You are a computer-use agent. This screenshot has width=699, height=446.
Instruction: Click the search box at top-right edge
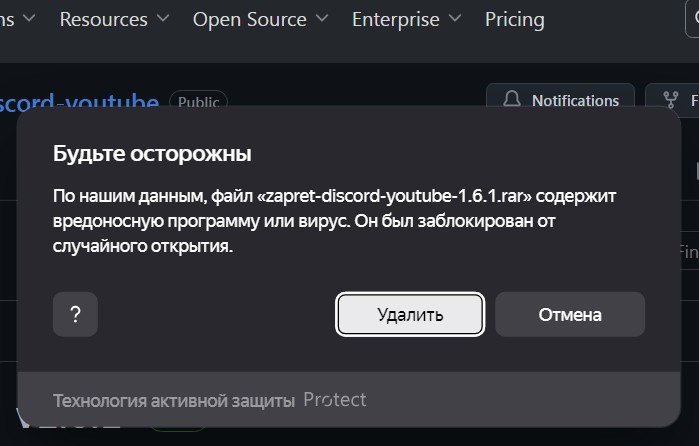coord(692,18)
